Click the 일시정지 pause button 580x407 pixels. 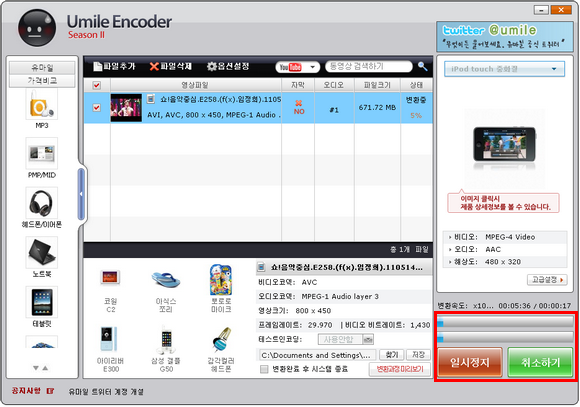pyautogui.click(x=470, y=362)
